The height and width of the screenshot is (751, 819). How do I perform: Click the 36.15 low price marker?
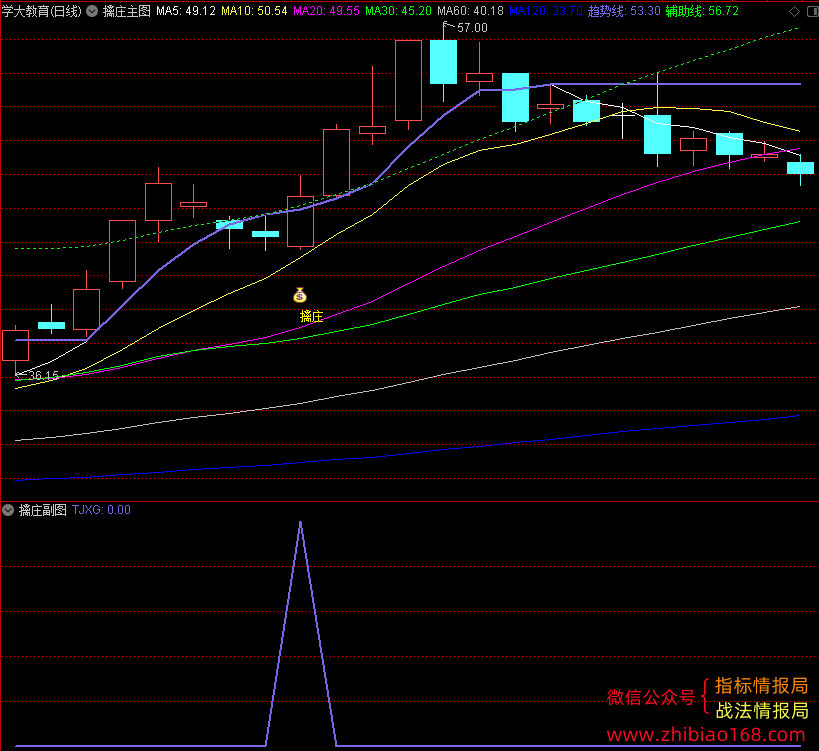pyautogui.click(x=44, y=376)
